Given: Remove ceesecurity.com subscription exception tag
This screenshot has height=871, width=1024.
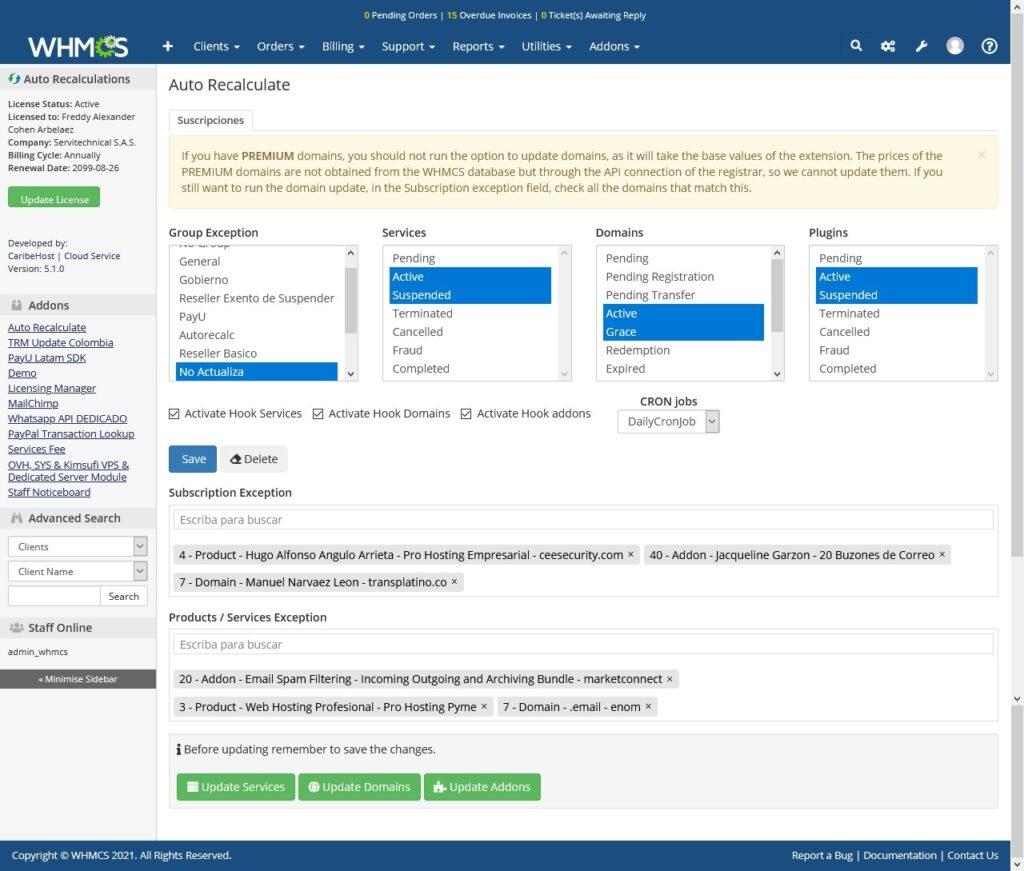Looking at the screenshot, I should point(631,554).
